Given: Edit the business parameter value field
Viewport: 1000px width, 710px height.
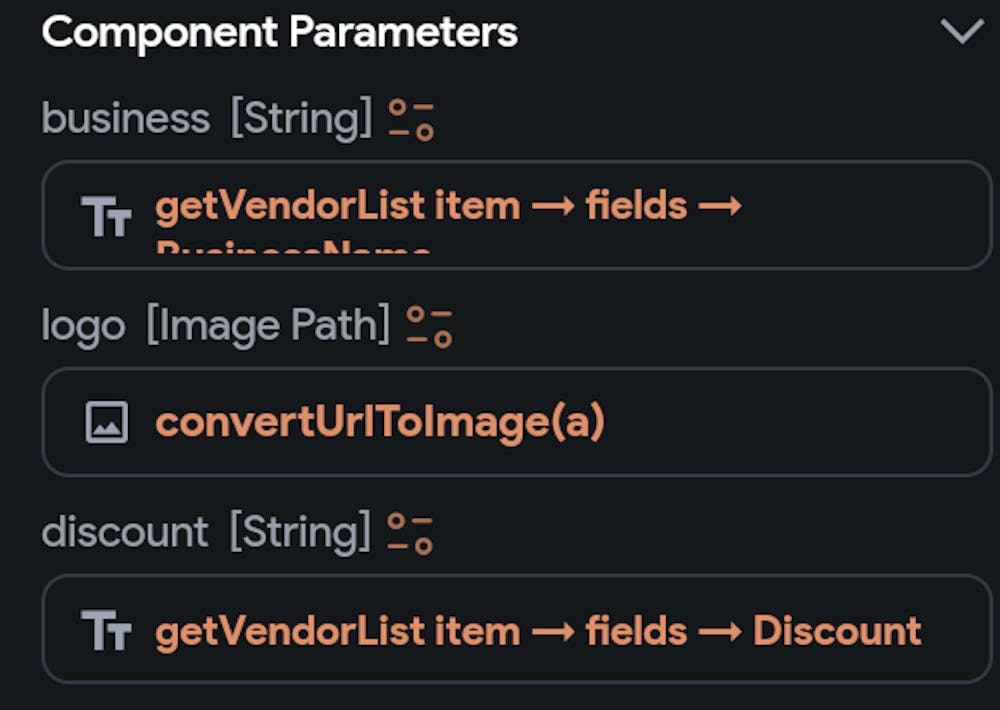Looking at the screenshot, I should (517, 215).
